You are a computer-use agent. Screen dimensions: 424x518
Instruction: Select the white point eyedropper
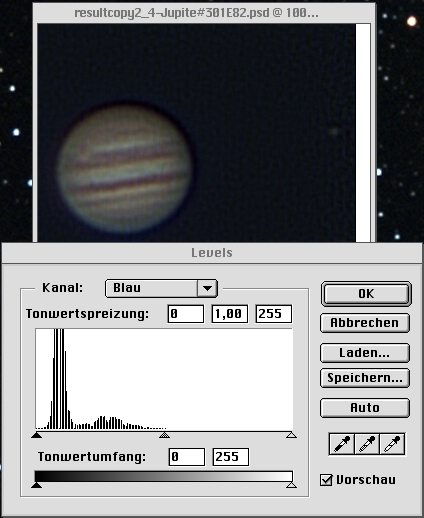392,444
